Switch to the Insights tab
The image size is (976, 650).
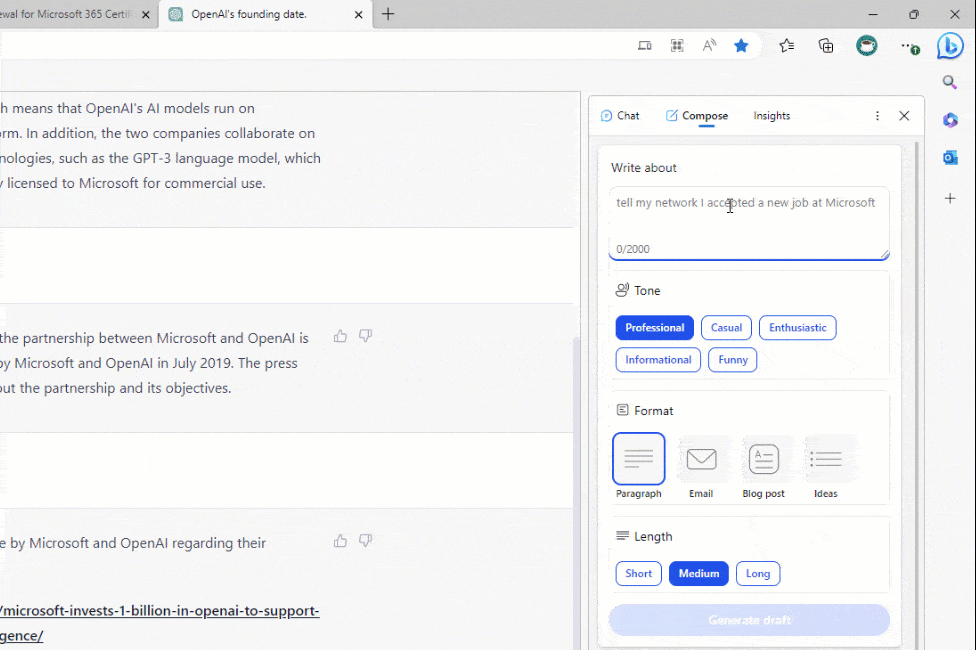click(772, 116)
